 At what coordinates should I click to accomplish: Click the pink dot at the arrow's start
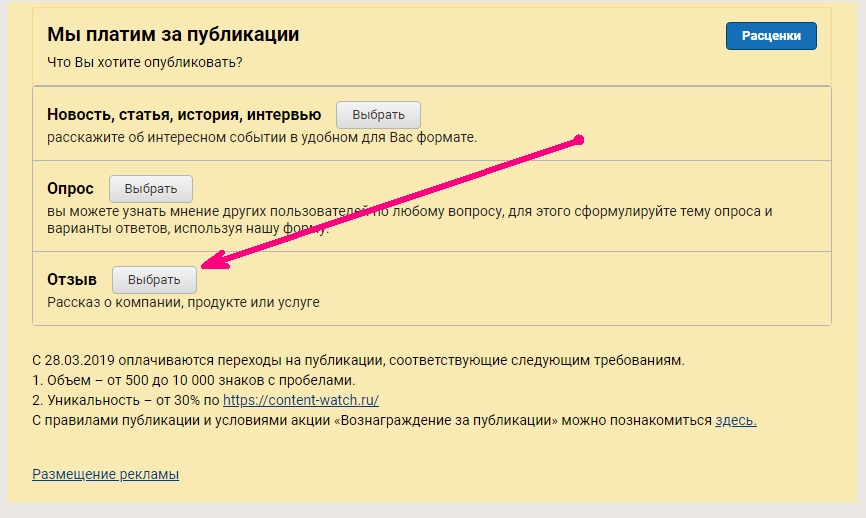click(580, 138)
